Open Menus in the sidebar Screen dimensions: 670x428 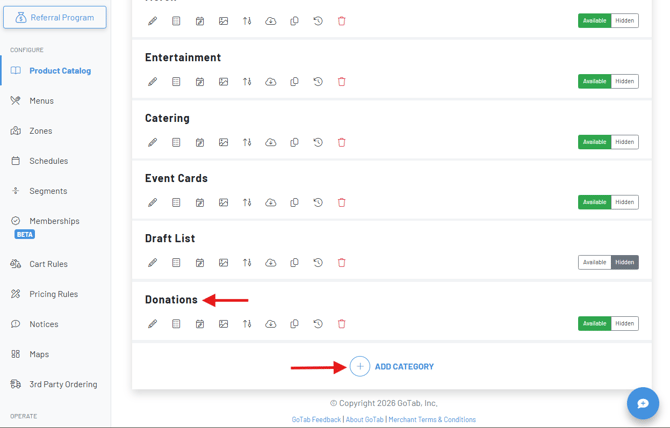41,101
